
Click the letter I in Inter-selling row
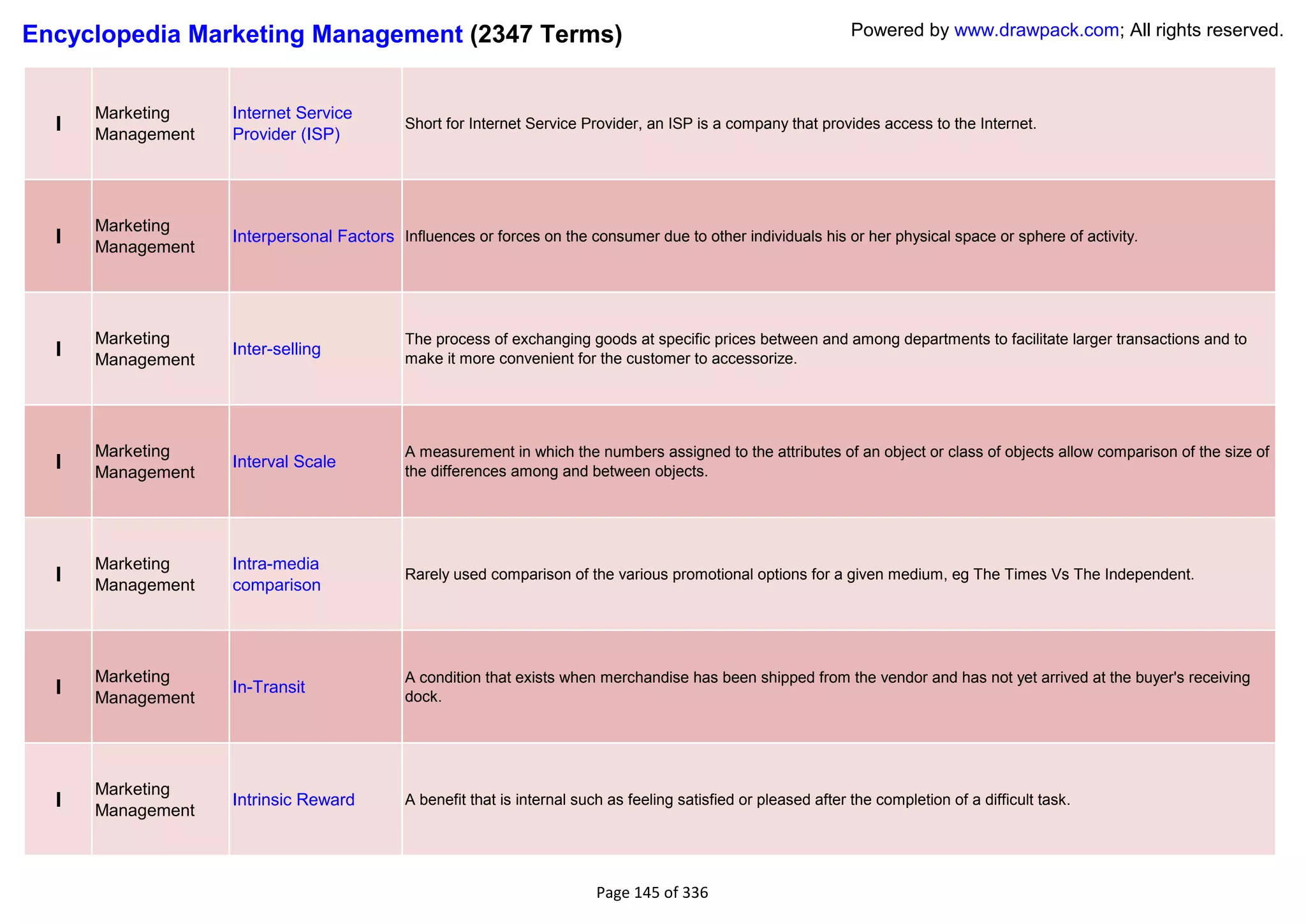tap(59, 349)
